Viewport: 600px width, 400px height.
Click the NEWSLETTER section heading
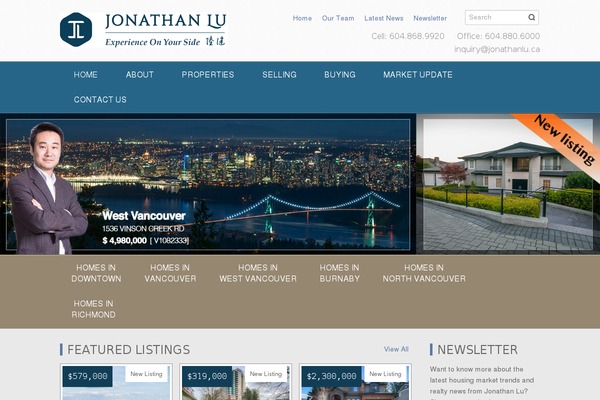click(x=477, y=349)
